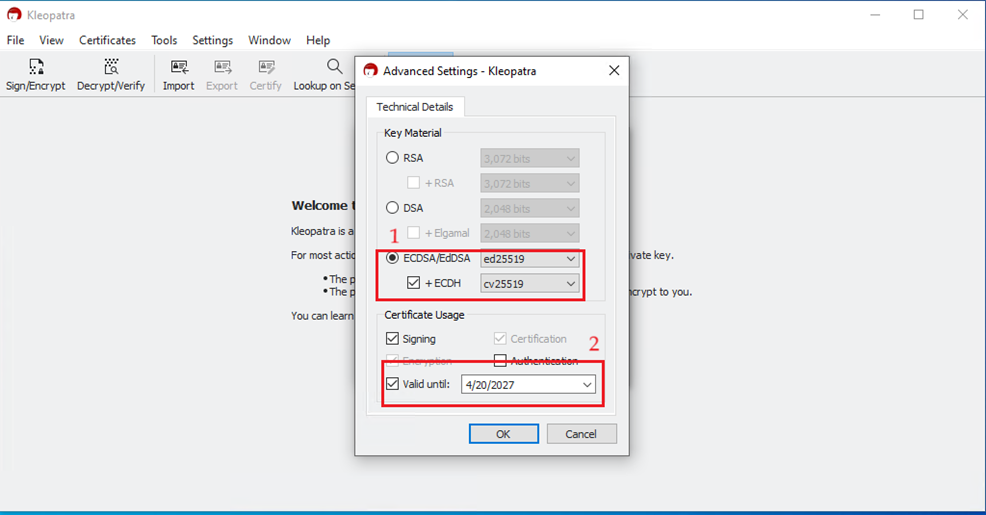Open the Valid until 4/20/2027 date picker
The image size is (986, 515).
(528, 384)
